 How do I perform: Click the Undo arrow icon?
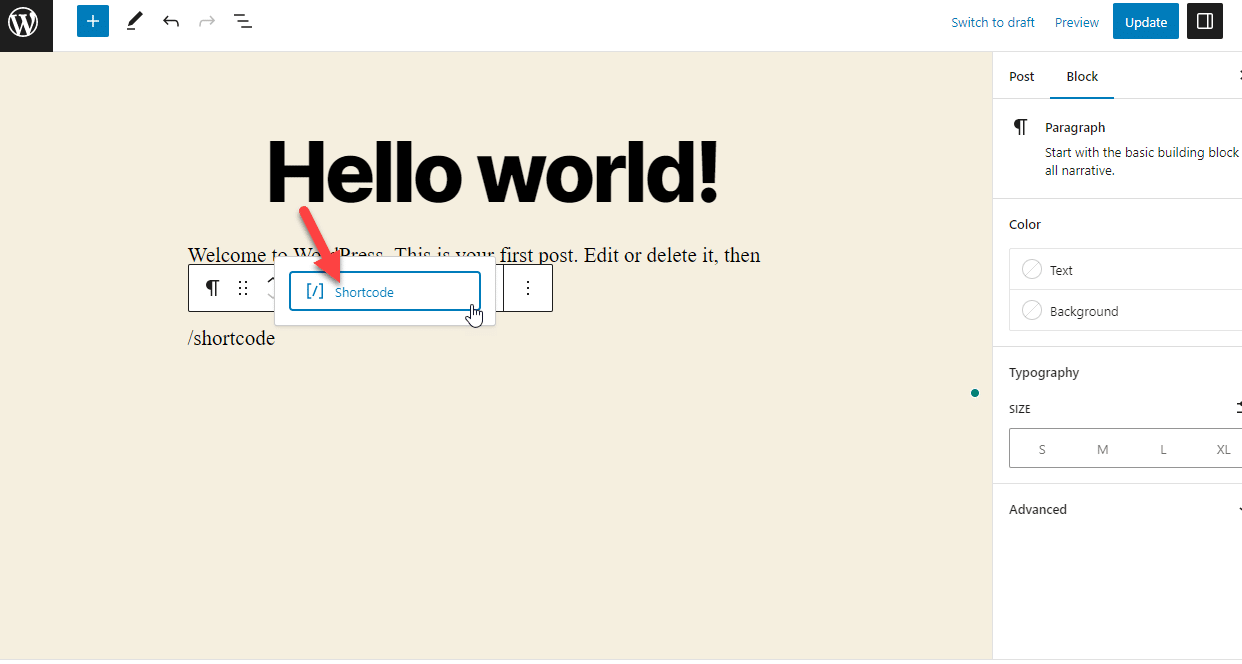170,20
